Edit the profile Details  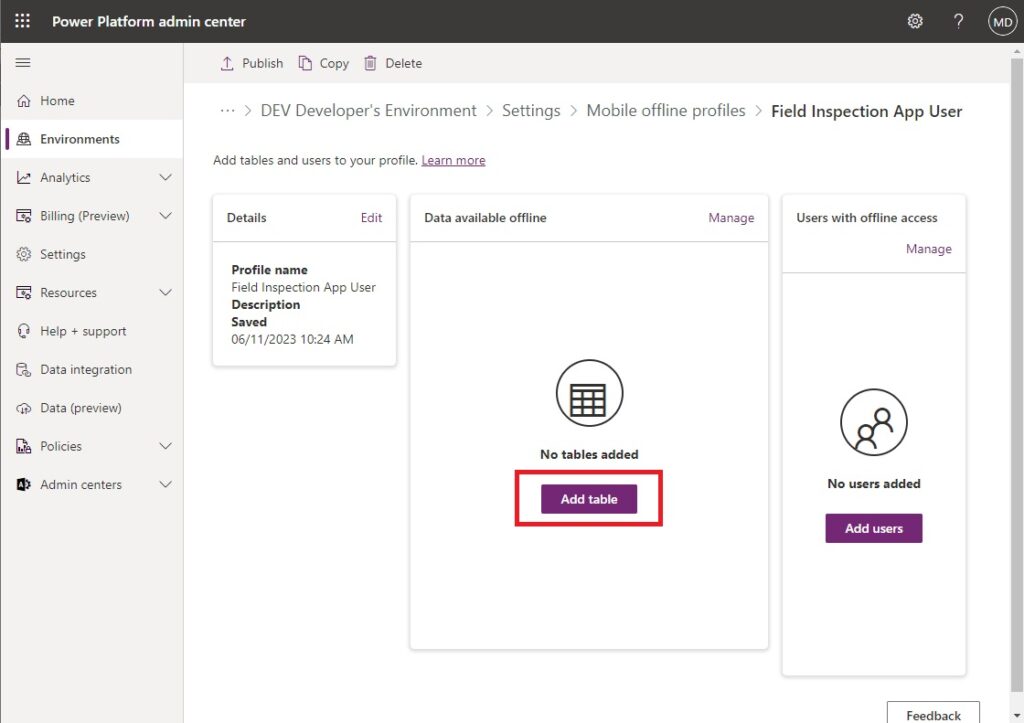(371, 217)
